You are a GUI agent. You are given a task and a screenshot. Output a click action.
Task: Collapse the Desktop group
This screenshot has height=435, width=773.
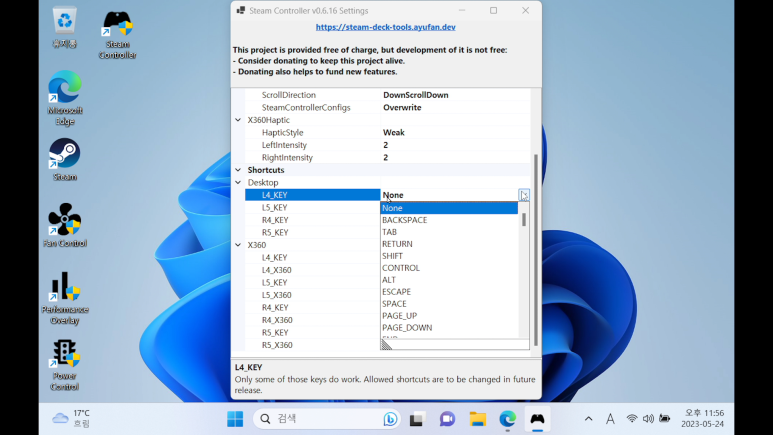pos(238,182)
